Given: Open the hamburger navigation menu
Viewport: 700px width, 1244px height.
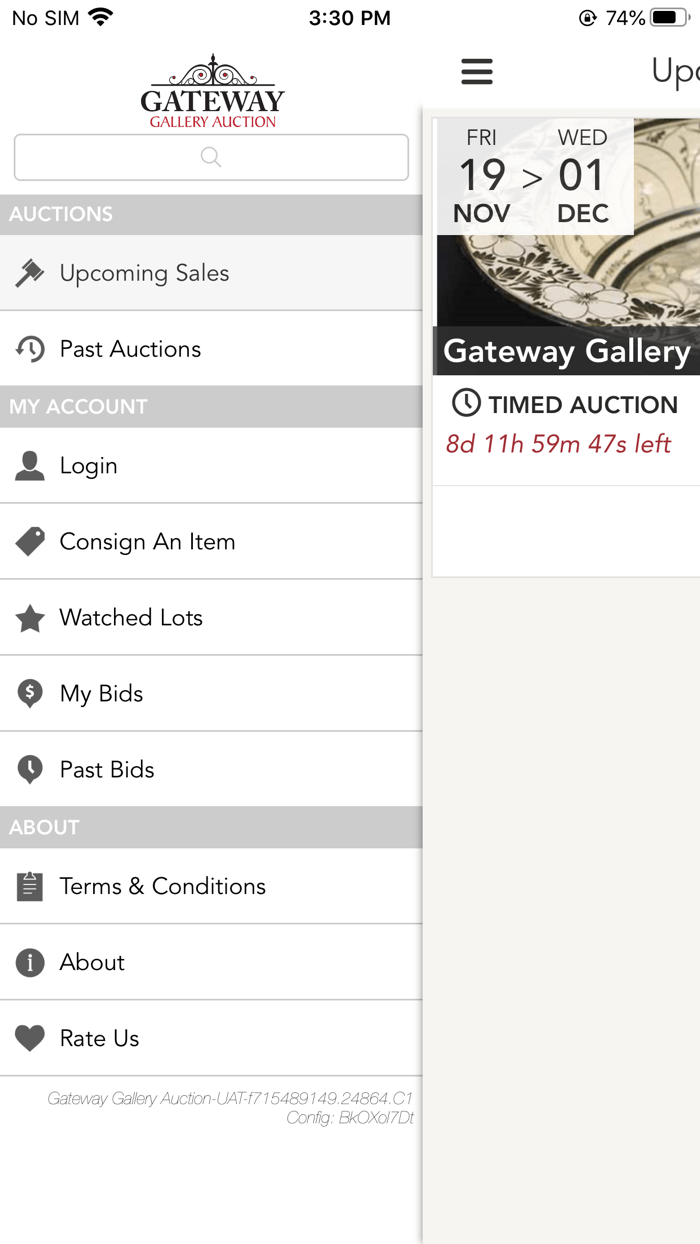Looking at the screenshot, I should [477, 71].
